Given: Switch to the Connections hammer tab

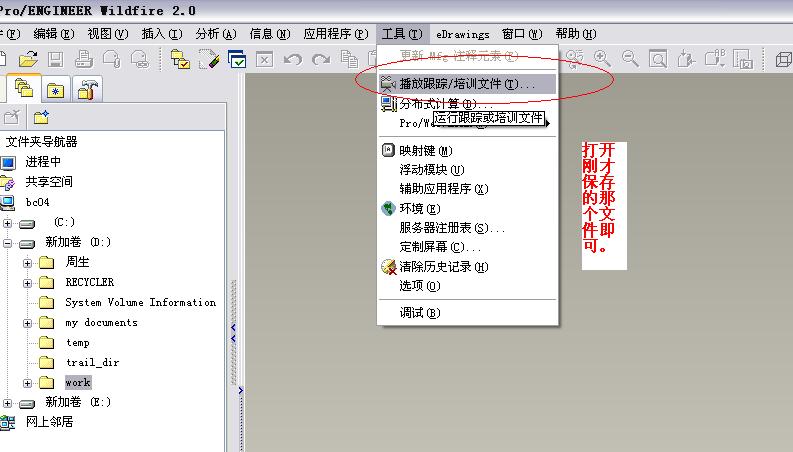Looking at the screenshot, I should (x=87, y=91).
